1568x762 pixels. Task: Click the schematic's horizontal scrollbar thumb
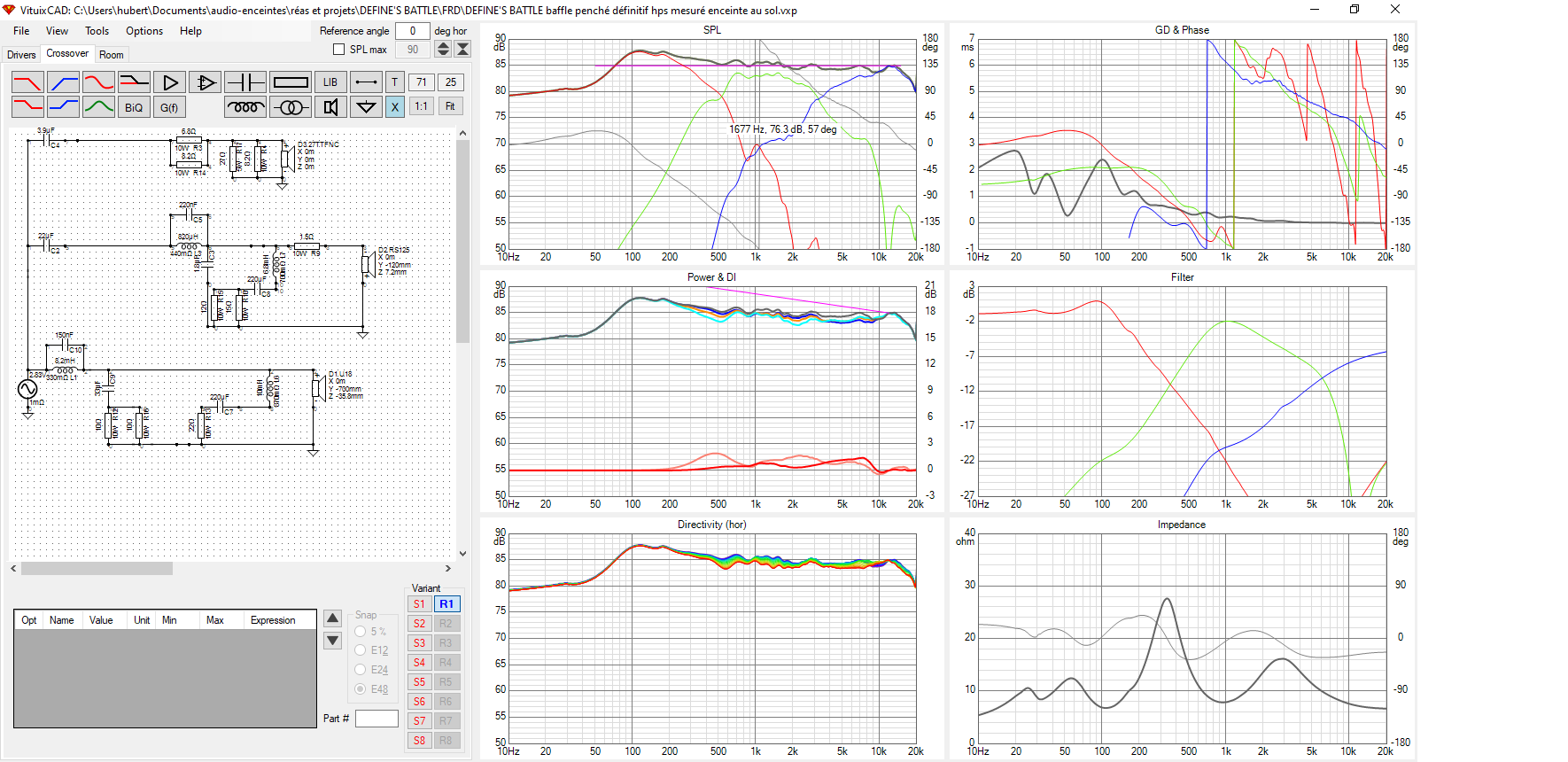[x=97, y=569]
